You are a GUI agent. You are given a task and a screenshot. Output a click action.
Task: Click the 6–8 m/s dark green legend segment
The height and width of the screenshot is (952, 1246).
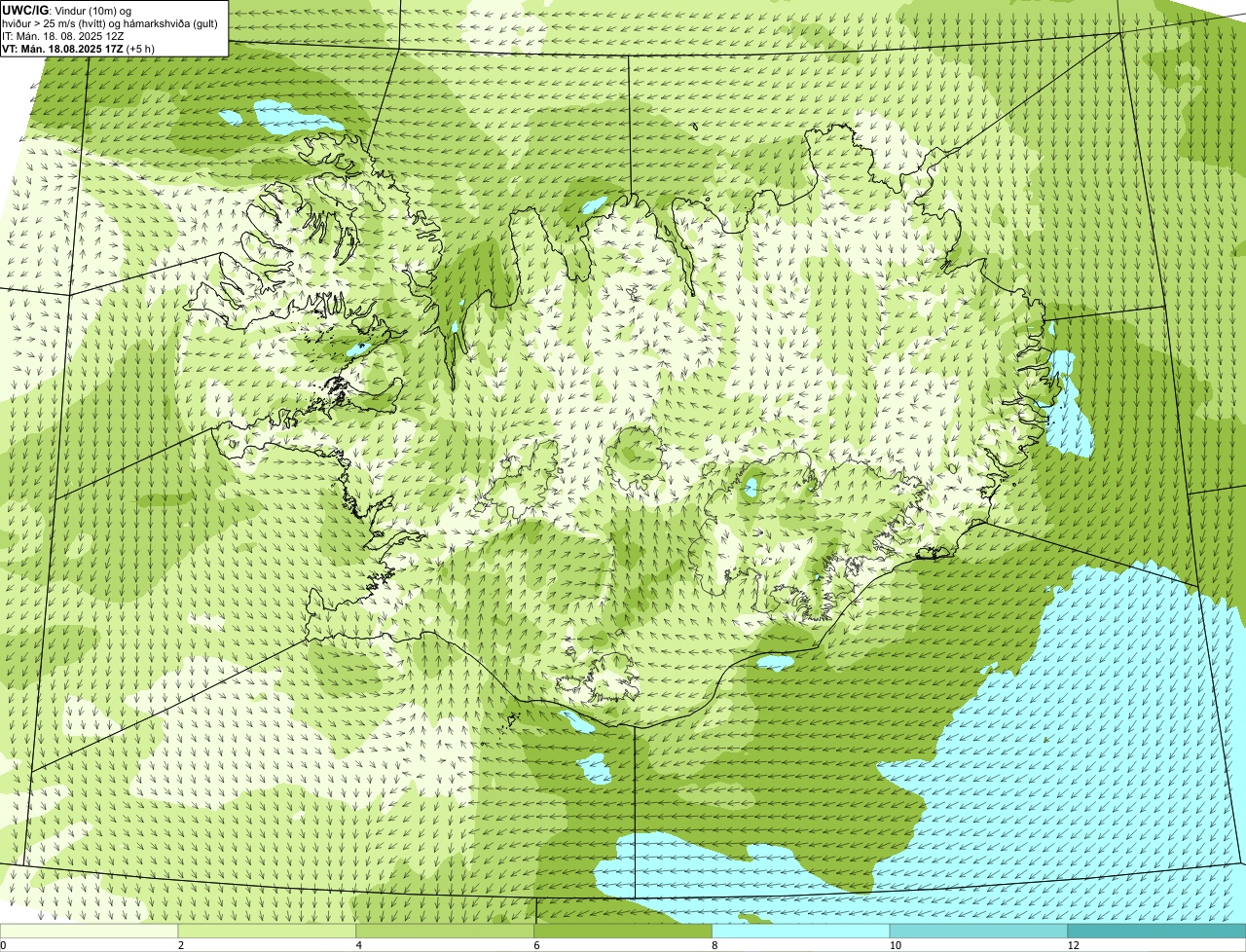[x=624, y=932]
